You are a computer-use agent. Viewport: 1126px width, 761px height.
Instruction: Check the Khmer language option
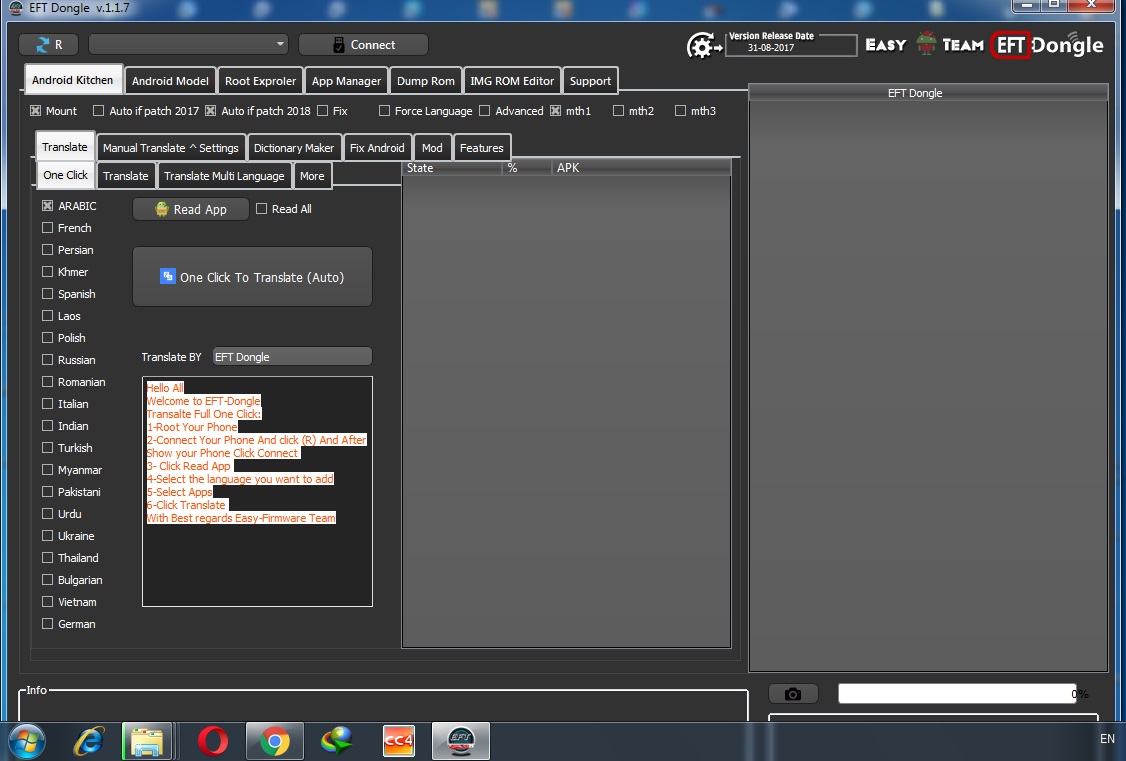47,271
